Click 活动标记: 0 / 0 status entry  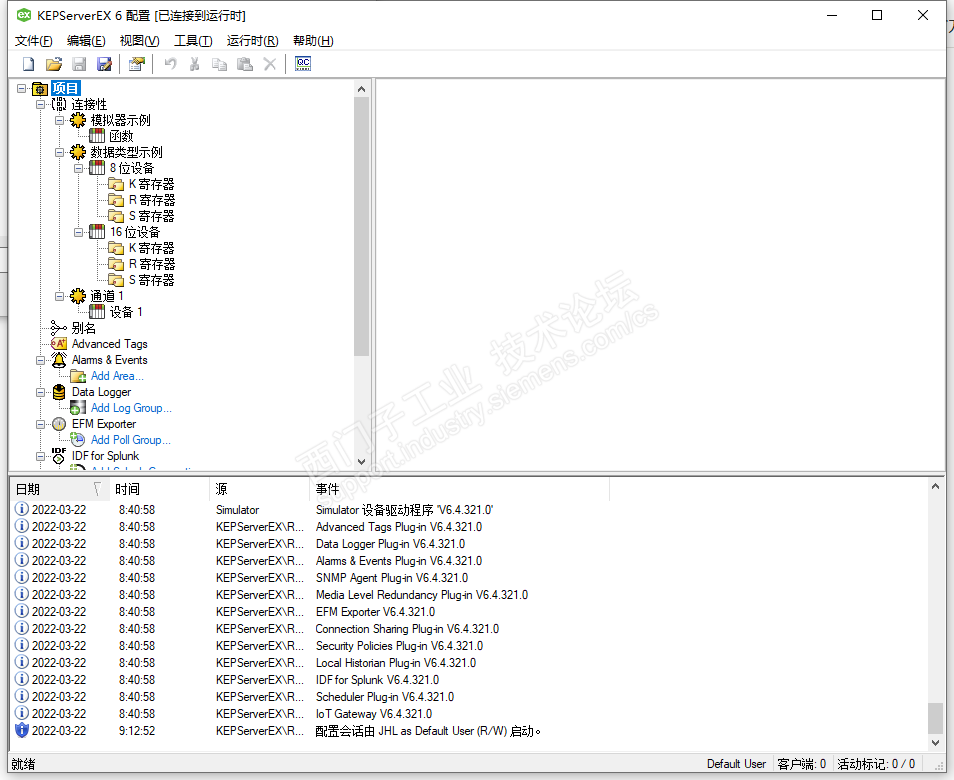tap(876, 764)
